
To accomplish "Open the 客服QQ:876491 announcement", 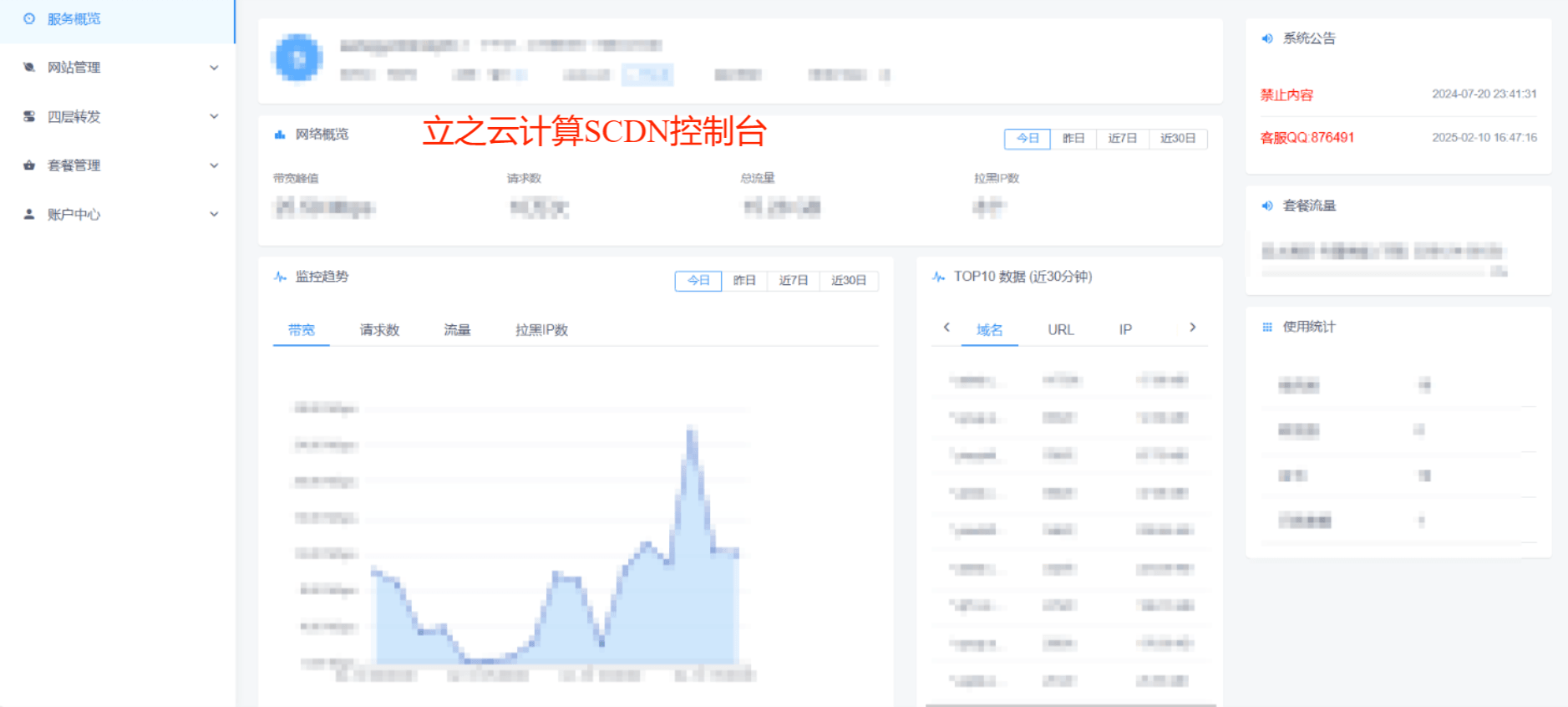I will click(1307, 138).
